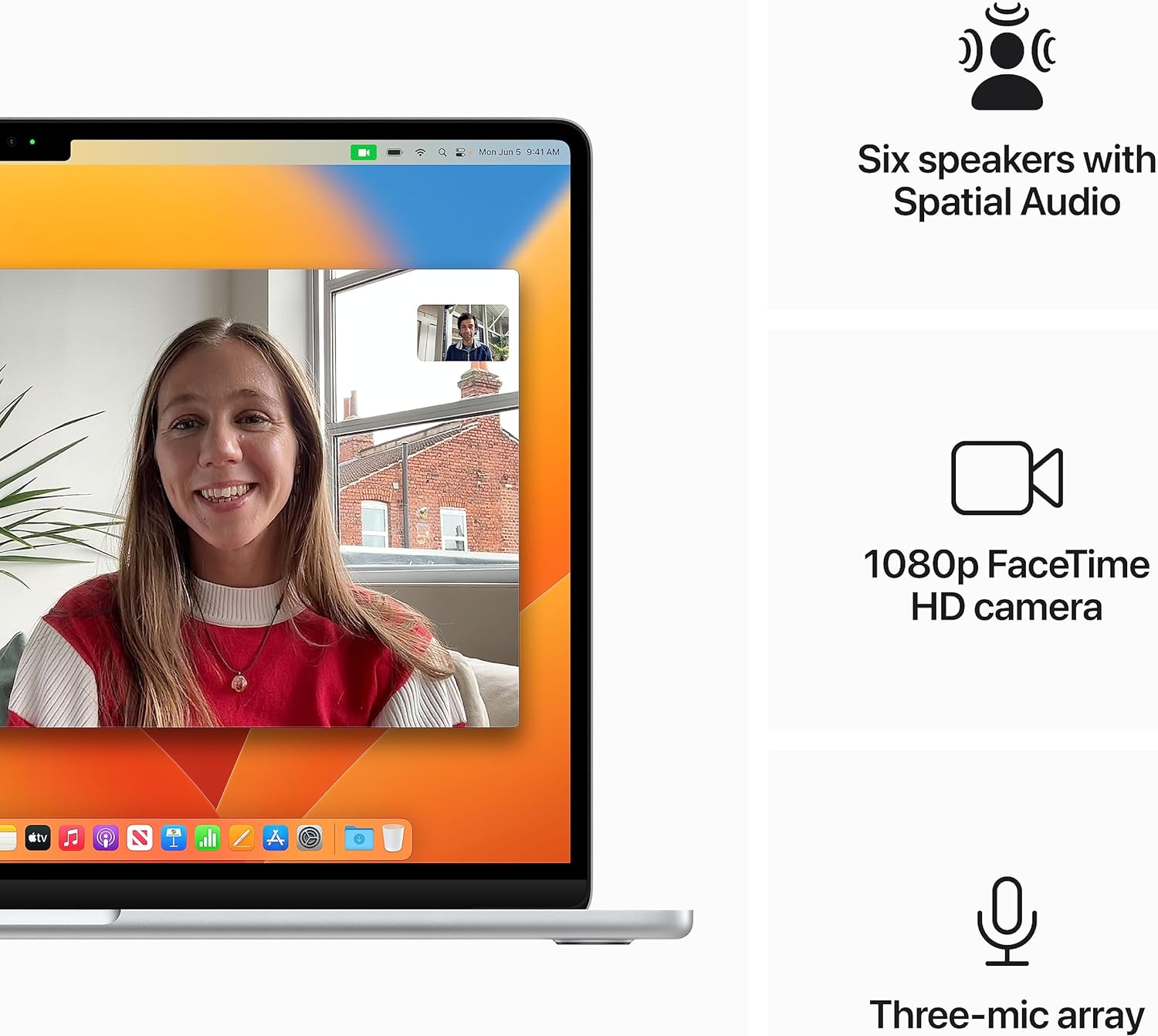
Task: Launch the Music app from dock
Action: coord(72,838)
